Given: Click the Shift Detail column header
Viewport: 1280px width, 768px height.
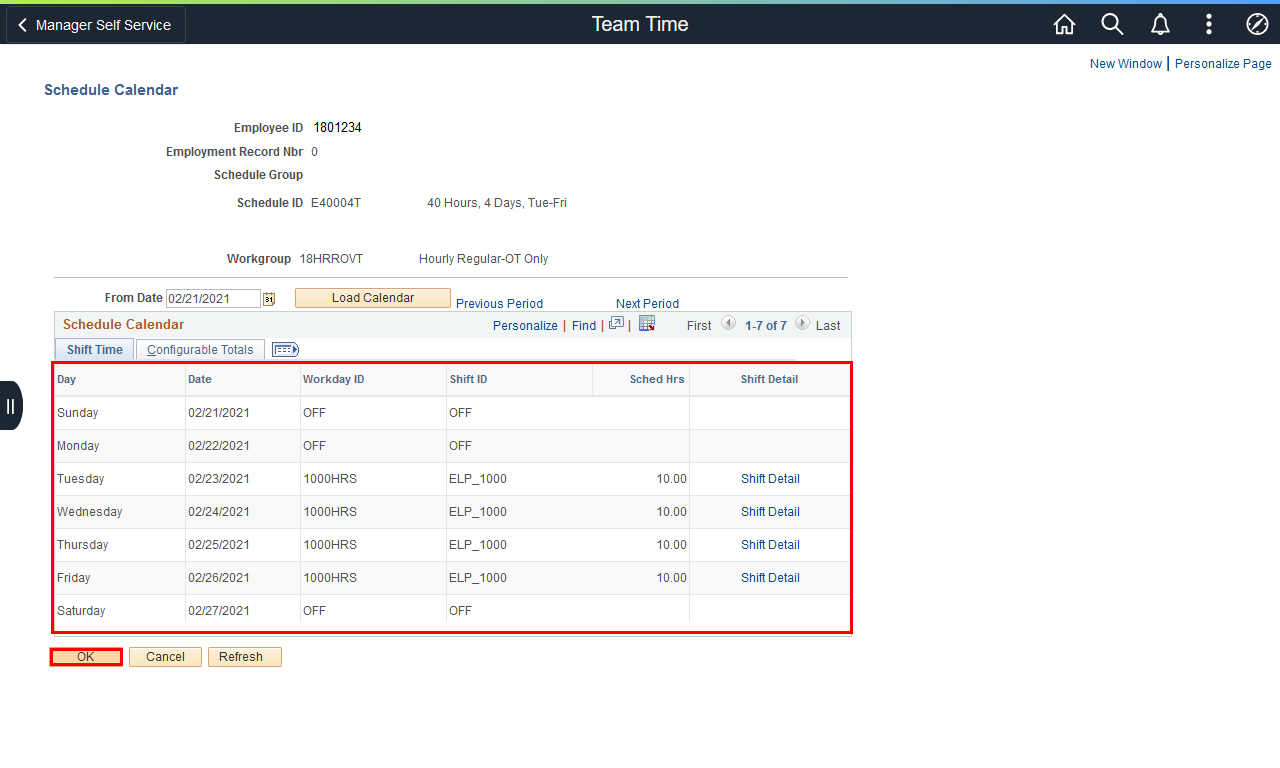Looking at the screenshot, I should [x=769, y=379].
